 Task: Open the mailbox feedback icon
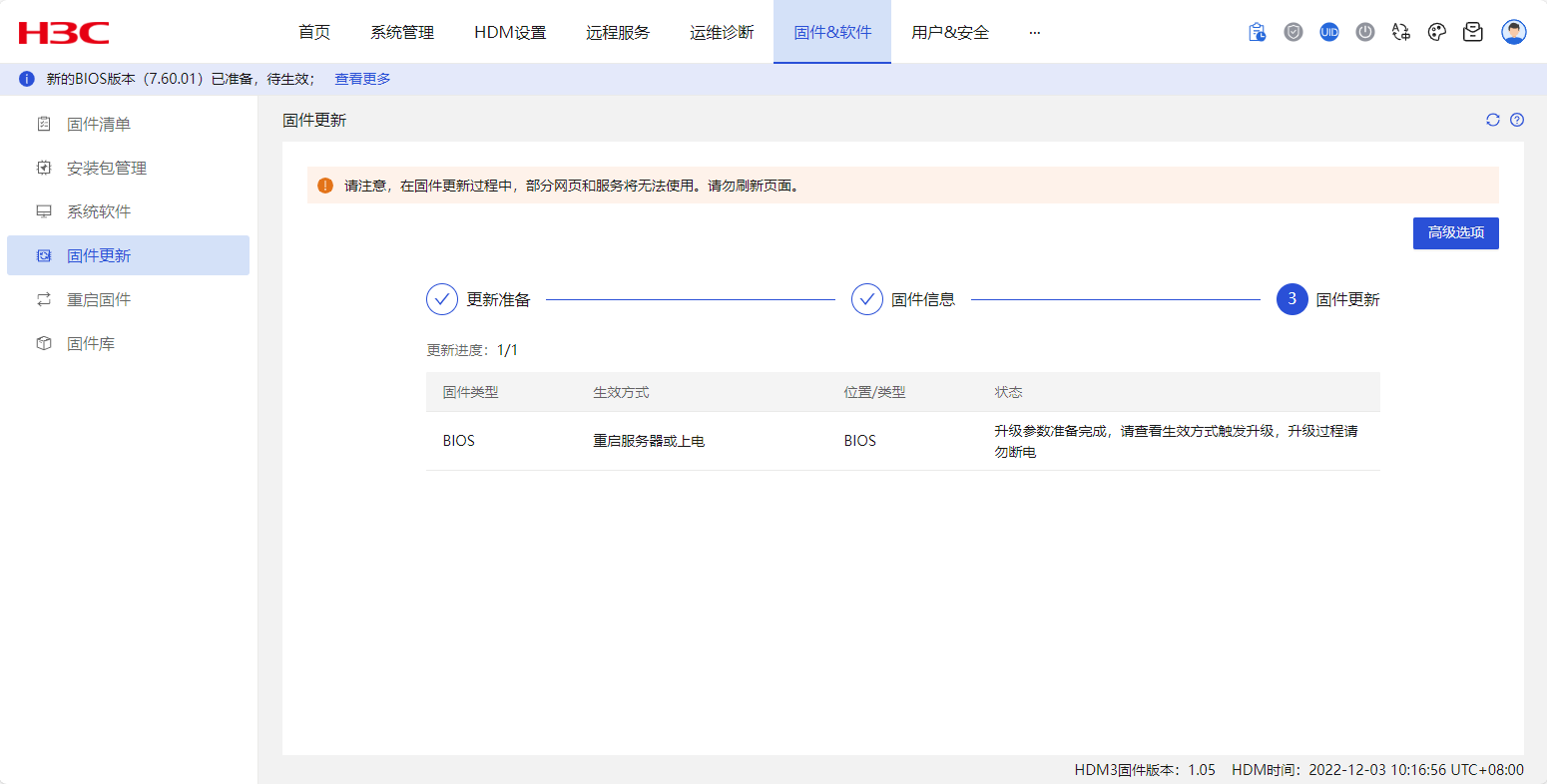(1473, 32)
